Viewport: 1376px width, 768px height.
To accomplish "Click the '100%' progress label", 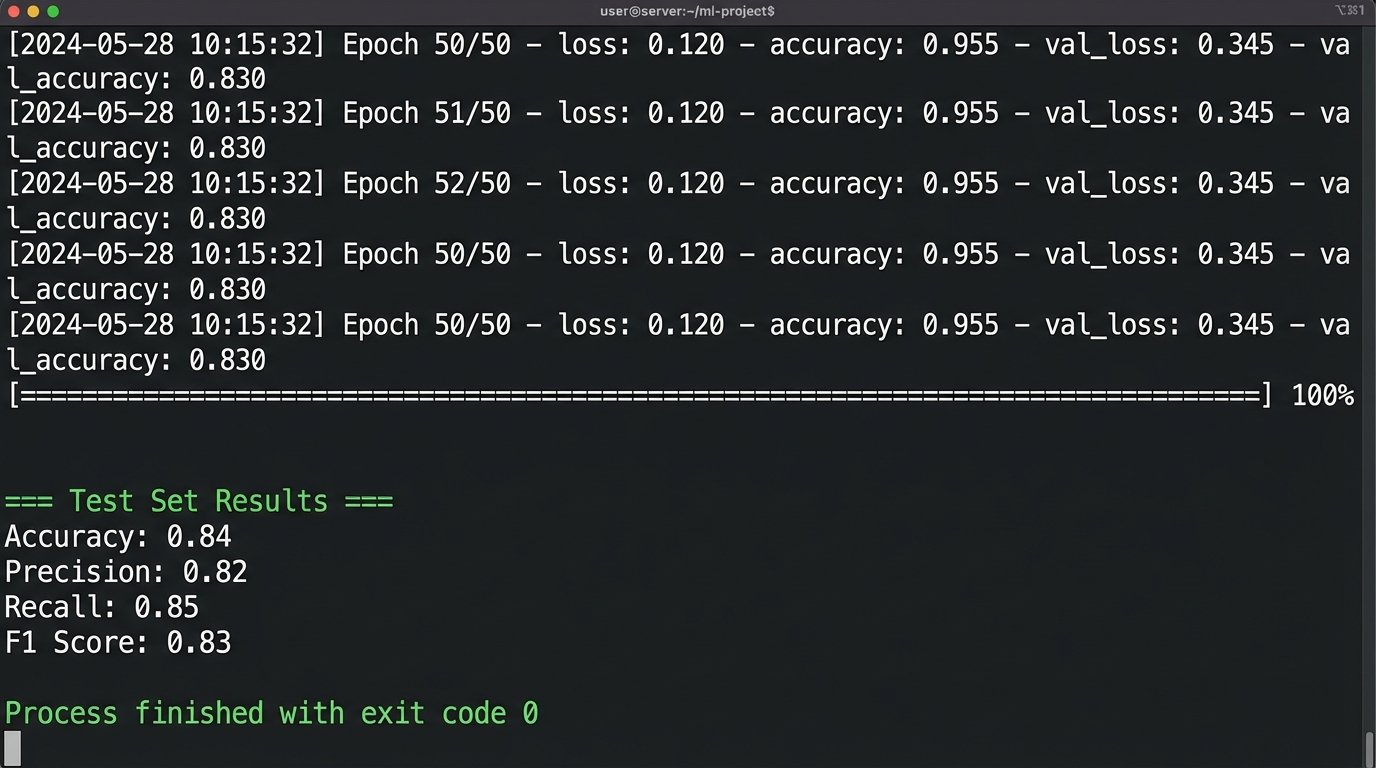I will pos(1322,396).
